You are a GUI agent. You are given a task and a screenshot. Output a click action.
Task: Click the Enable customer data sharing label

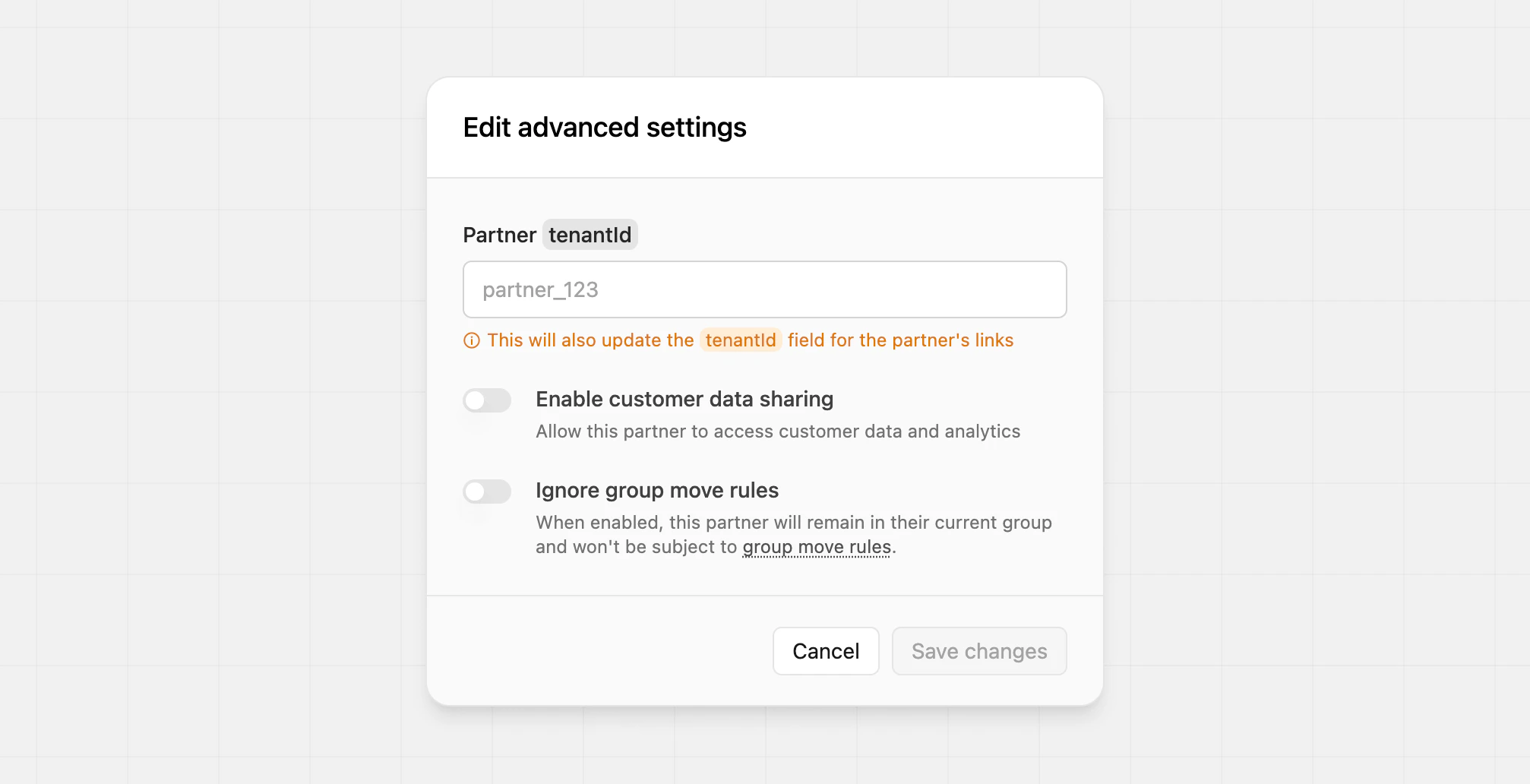[x=684, y=399]
